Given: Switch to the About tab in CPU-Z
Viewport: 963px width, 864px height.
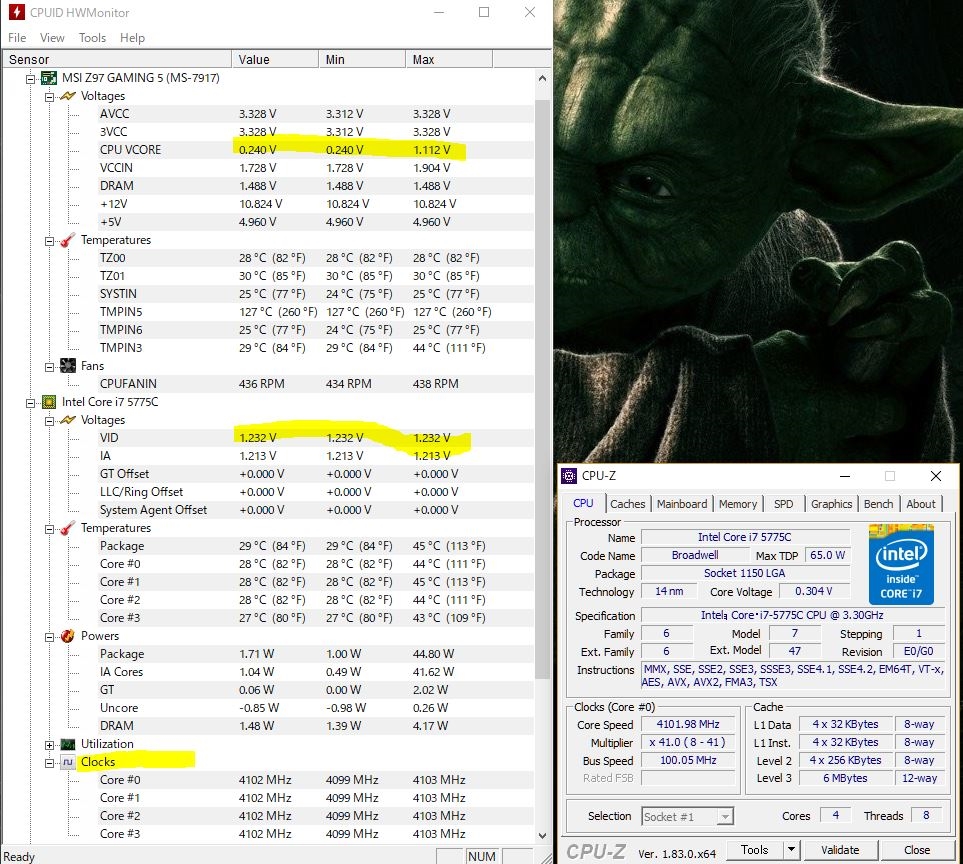Looking at the screenshot, I should tap(921, 504).
